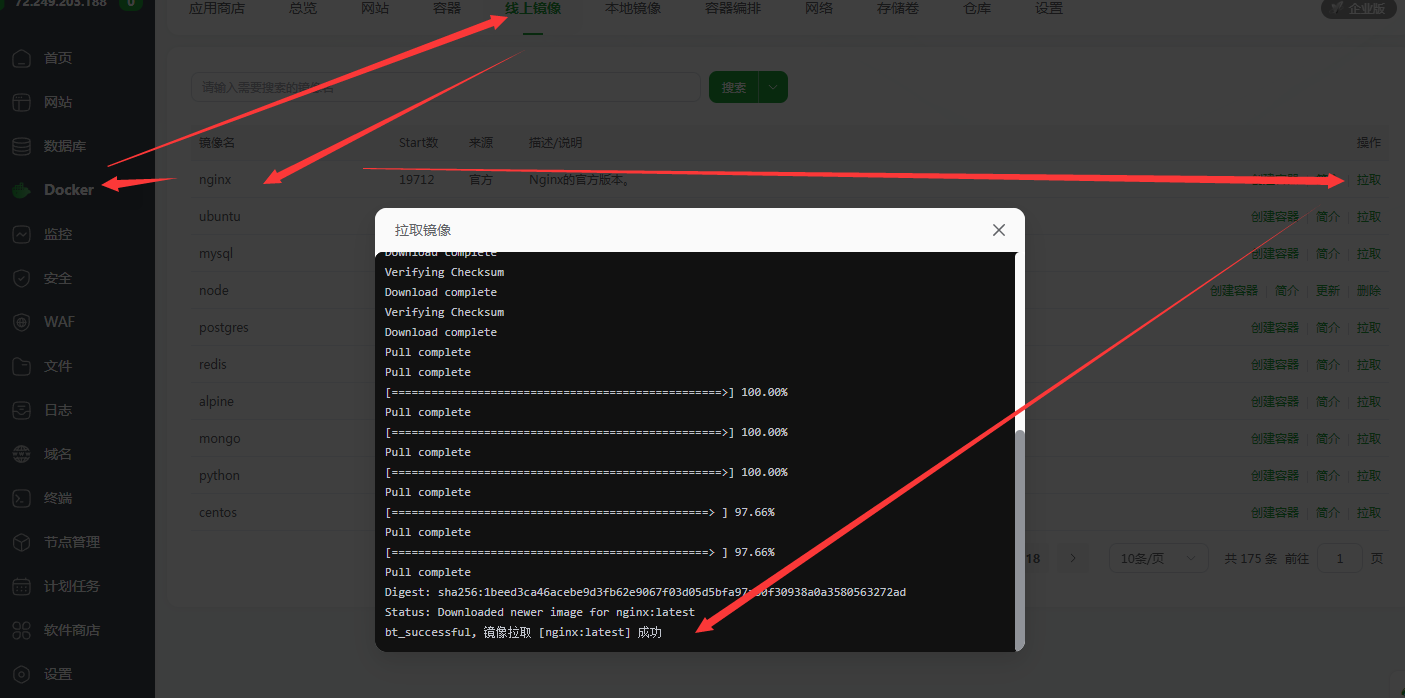Open the WAF firewall icon

point(22,322)
